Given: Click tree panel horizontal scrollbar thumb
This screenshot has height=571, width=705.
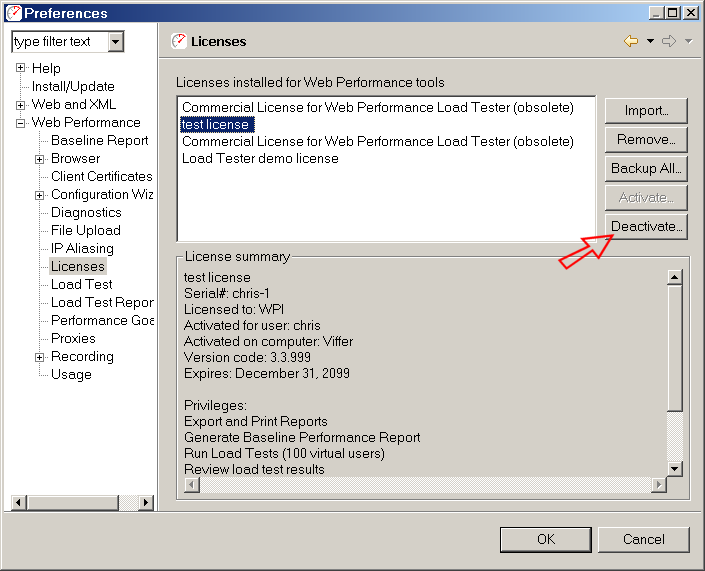Looking at the screenshot, I should click(x=73, y=503).
